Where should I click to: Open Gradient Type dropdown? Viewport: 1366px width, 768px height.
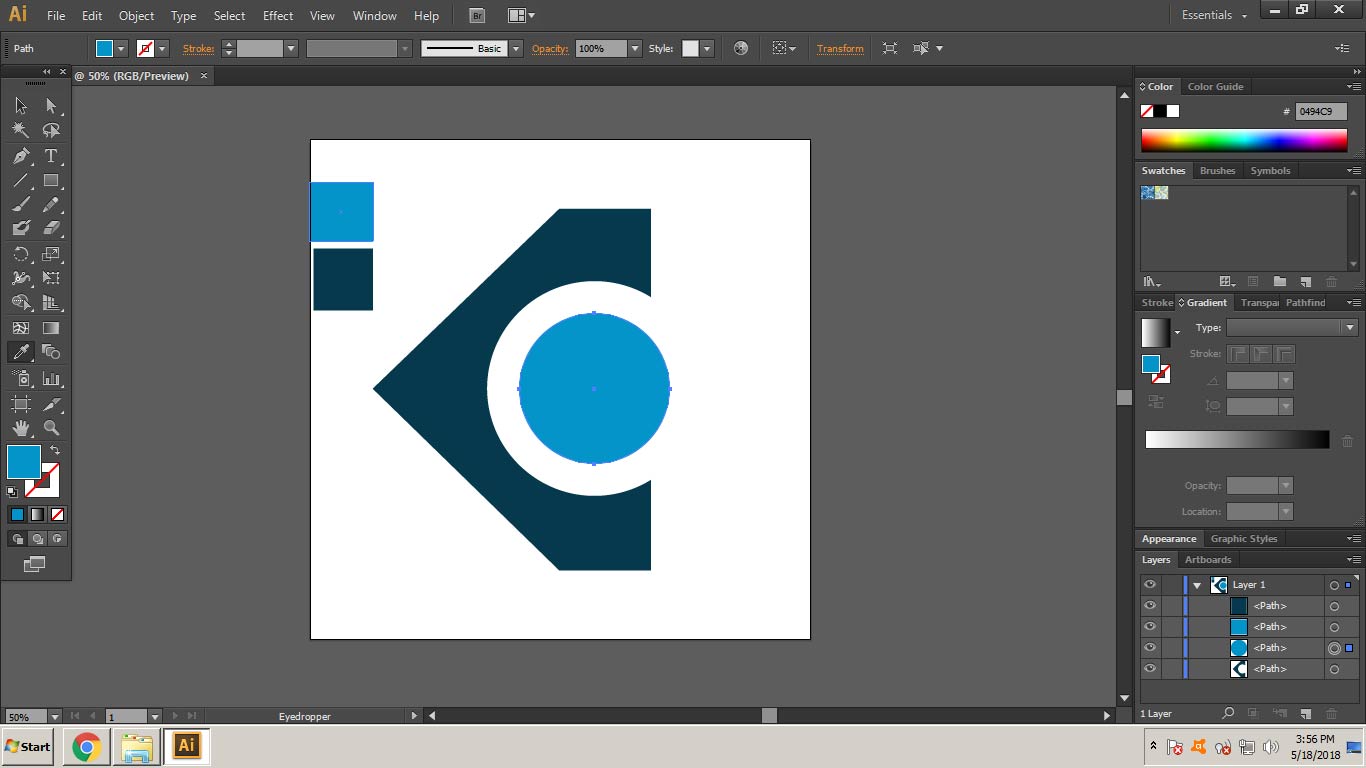point(1291,328)
